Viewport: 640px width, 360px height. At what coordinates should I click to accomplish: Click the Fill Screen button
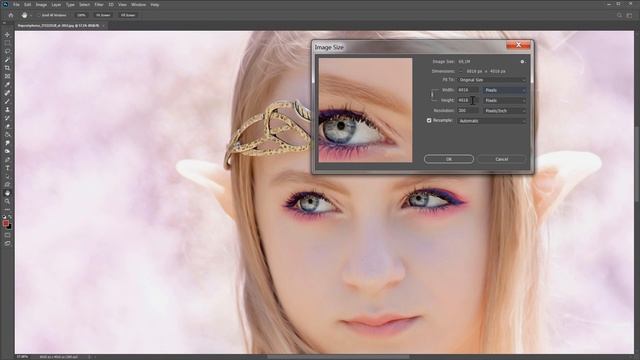coord(128,15)
